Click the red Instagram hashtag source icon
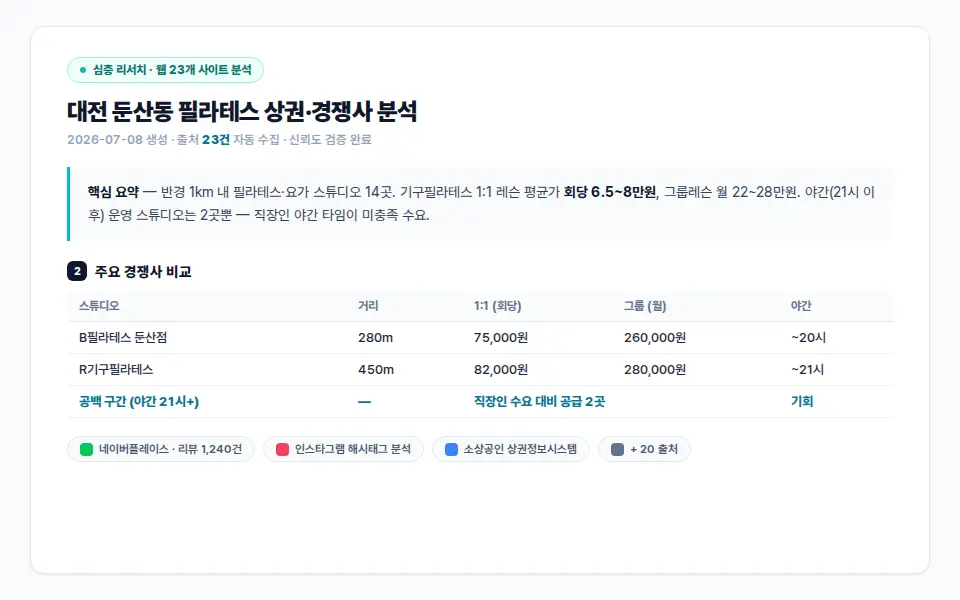960x600 pixels. (282, 449)
